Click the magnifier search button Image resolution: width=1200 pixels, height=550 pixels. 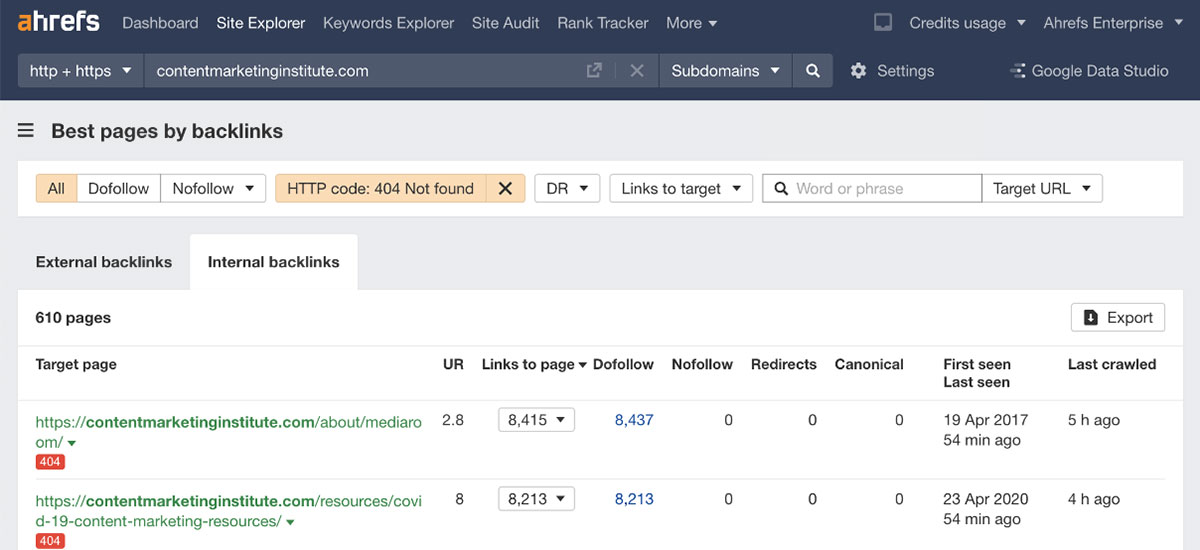[813, 71]
